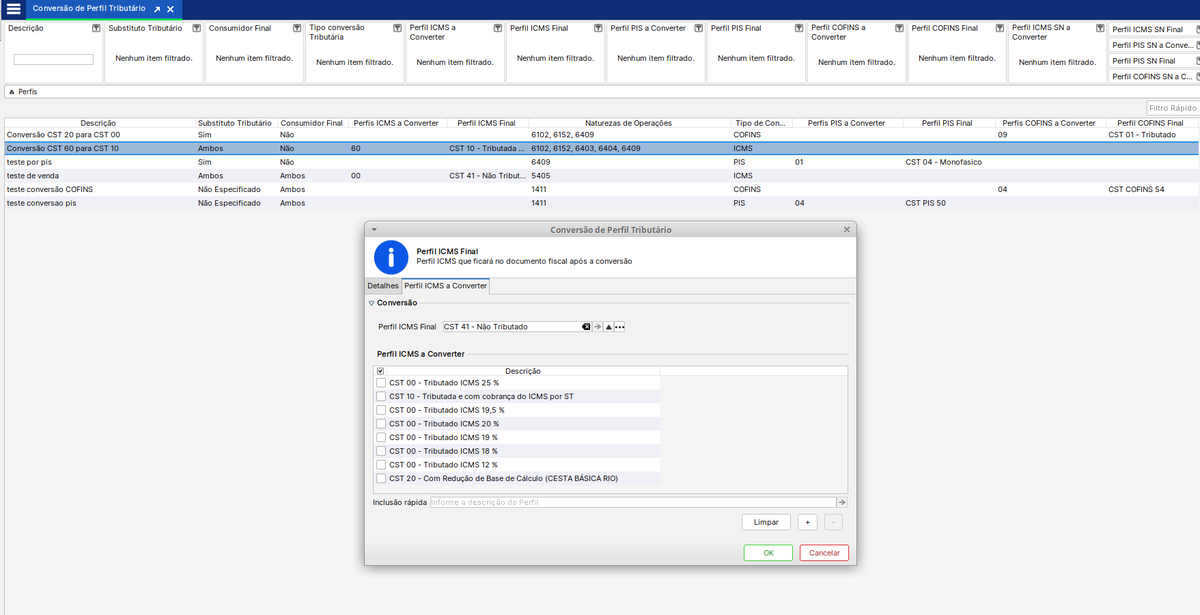
Task: Click the Filtro Rápido search field
Action: coord(1172,108)
